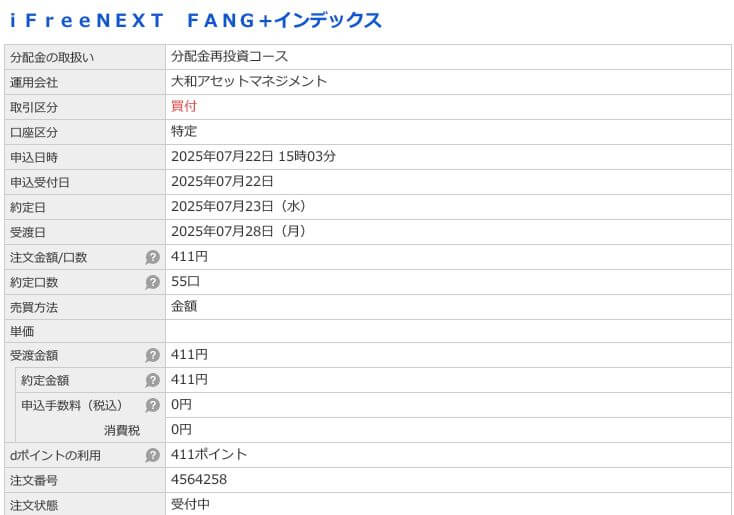The width and height of the screenshot is (734, 515).
Task: Click the 受渡日 value 2025年07月28日（月）
Action: (239, 231)
